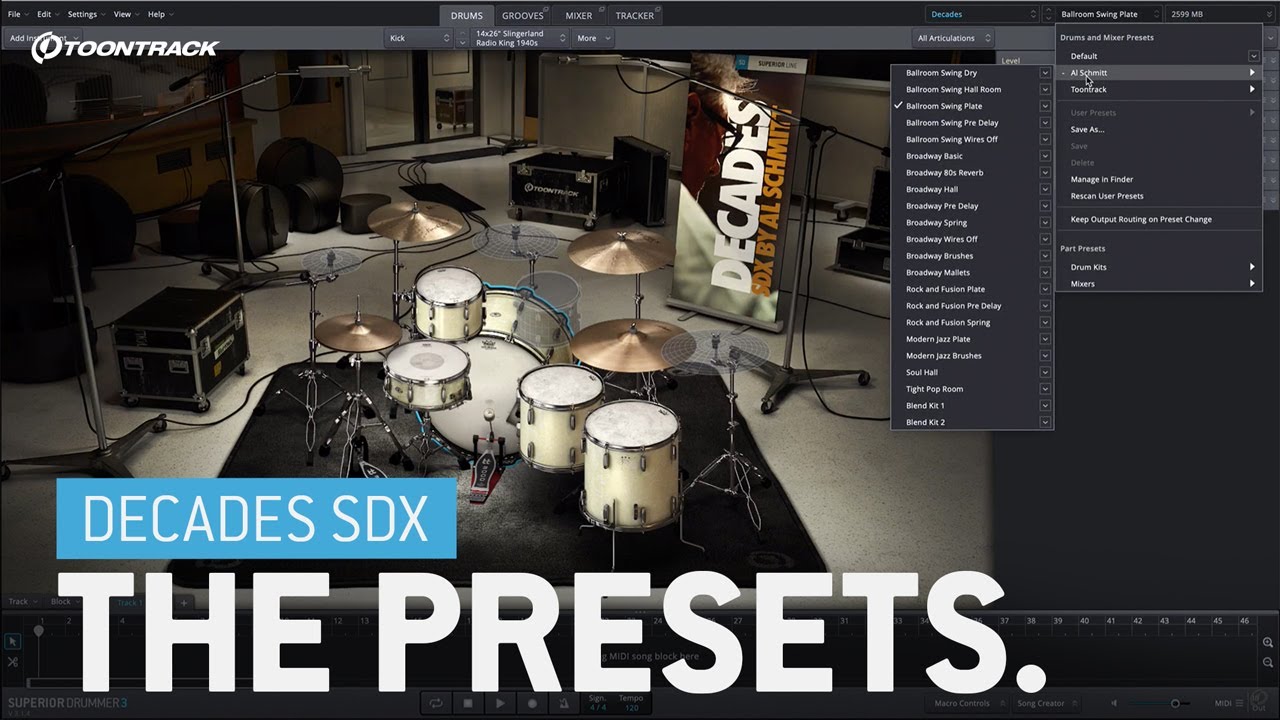Toggle the metronome icon
The image size is (1280, 720).
(564, 703)
